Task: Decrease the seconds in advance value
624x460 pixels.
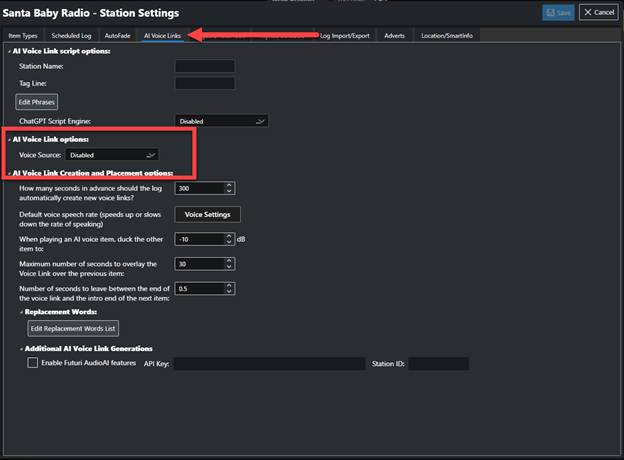Action: point(229,191)
